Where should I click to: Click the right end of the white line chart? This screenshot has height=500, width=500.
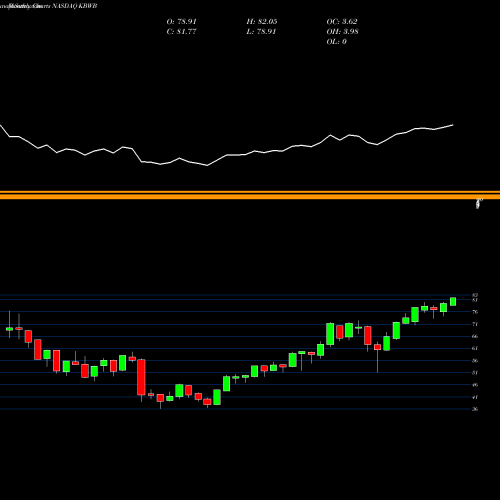453,125
